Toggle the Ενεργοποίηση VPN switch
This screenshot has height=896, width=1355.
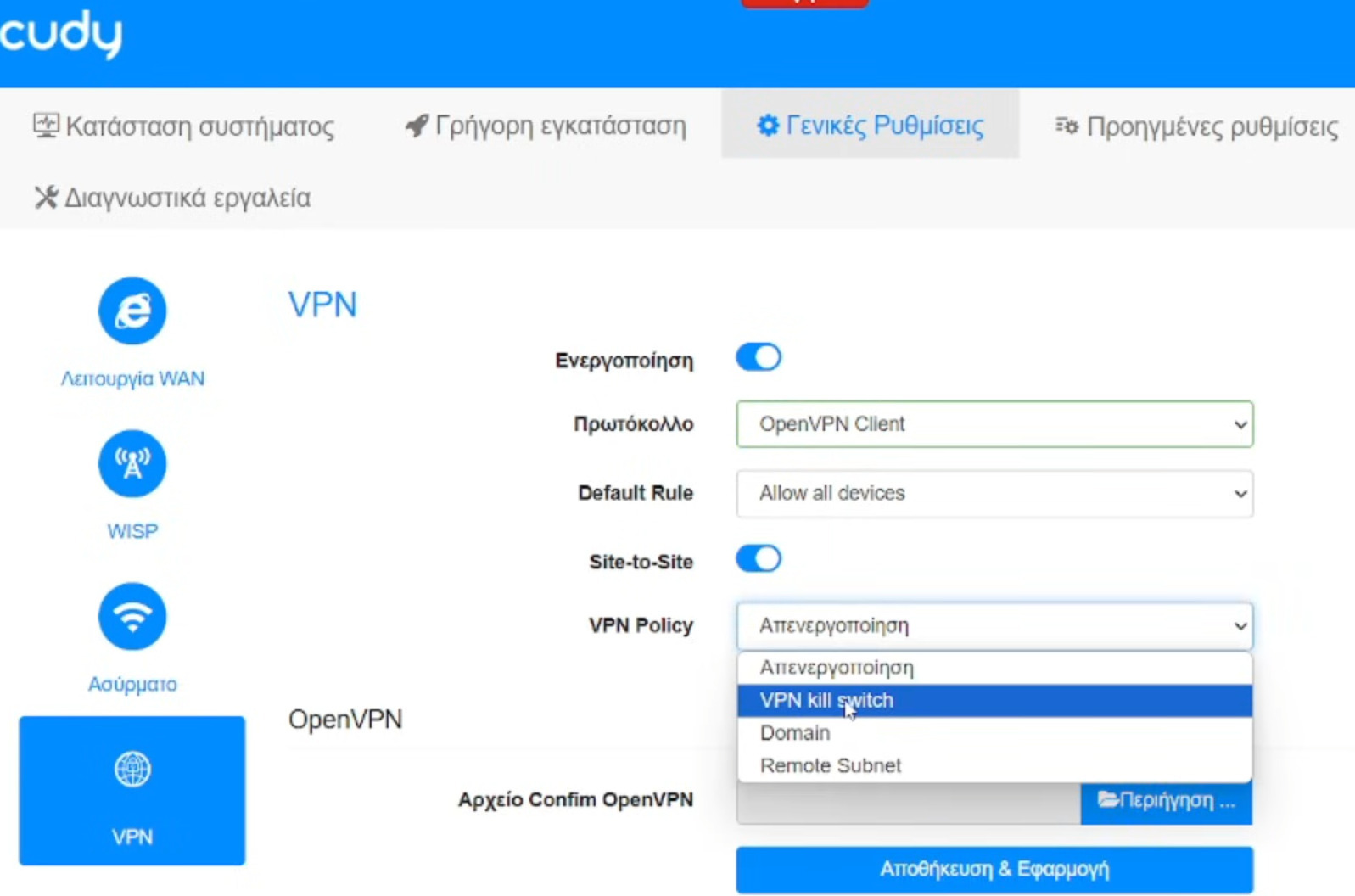click(x=759, y=357)
